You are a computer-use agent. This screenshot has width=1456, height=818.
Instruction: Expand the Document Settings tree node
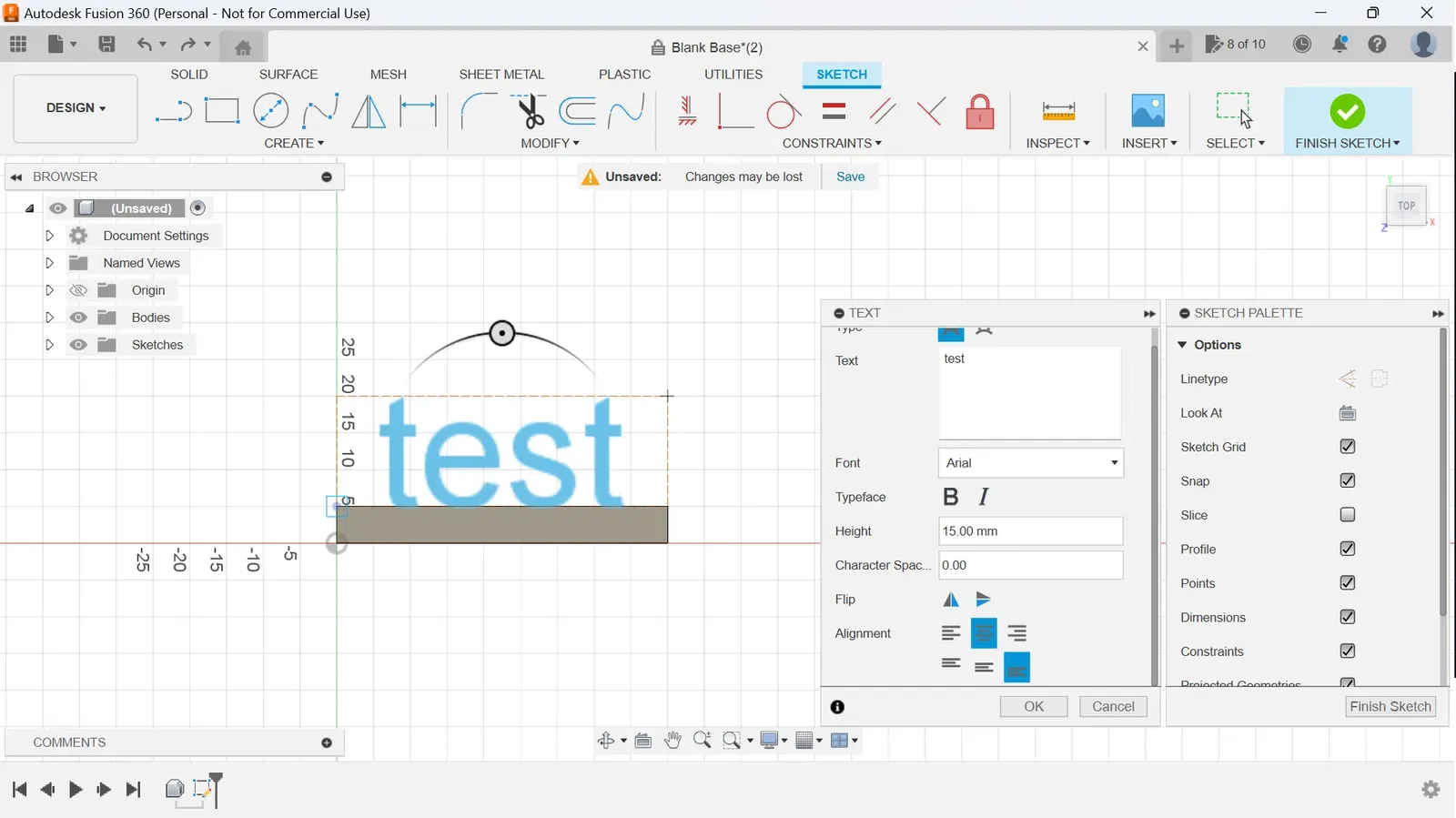pos(49,236)
